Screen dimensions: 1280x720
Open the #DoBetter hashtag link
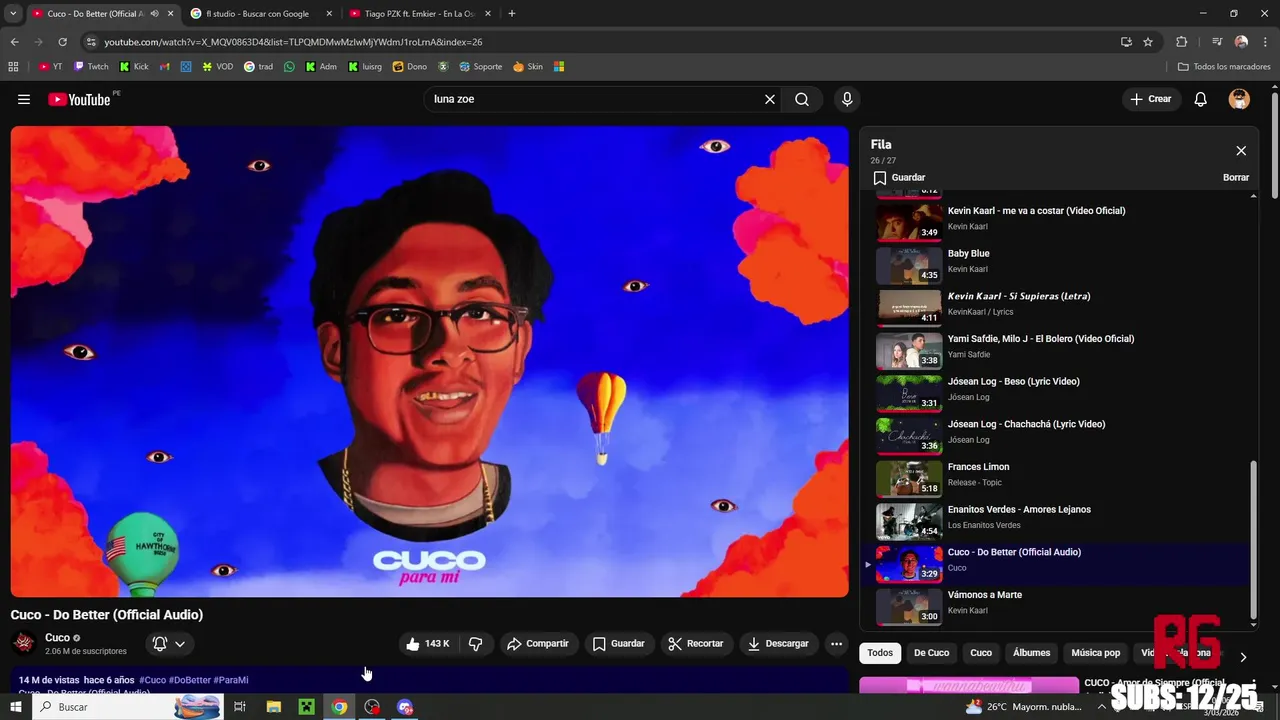189,680
